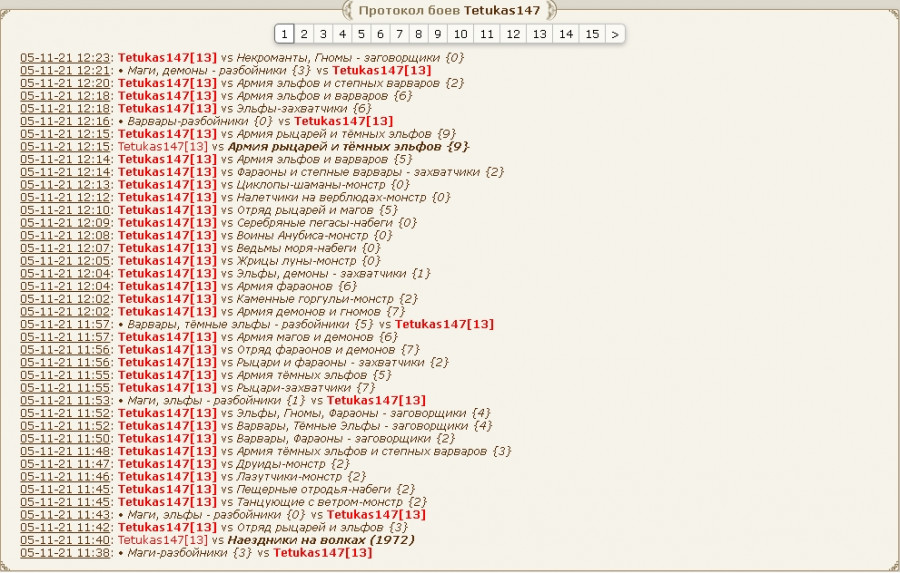Click Tetukas147[13] in Маги-разбойники row
Viewport: 900px width, 573px height.
pos(323,552)
